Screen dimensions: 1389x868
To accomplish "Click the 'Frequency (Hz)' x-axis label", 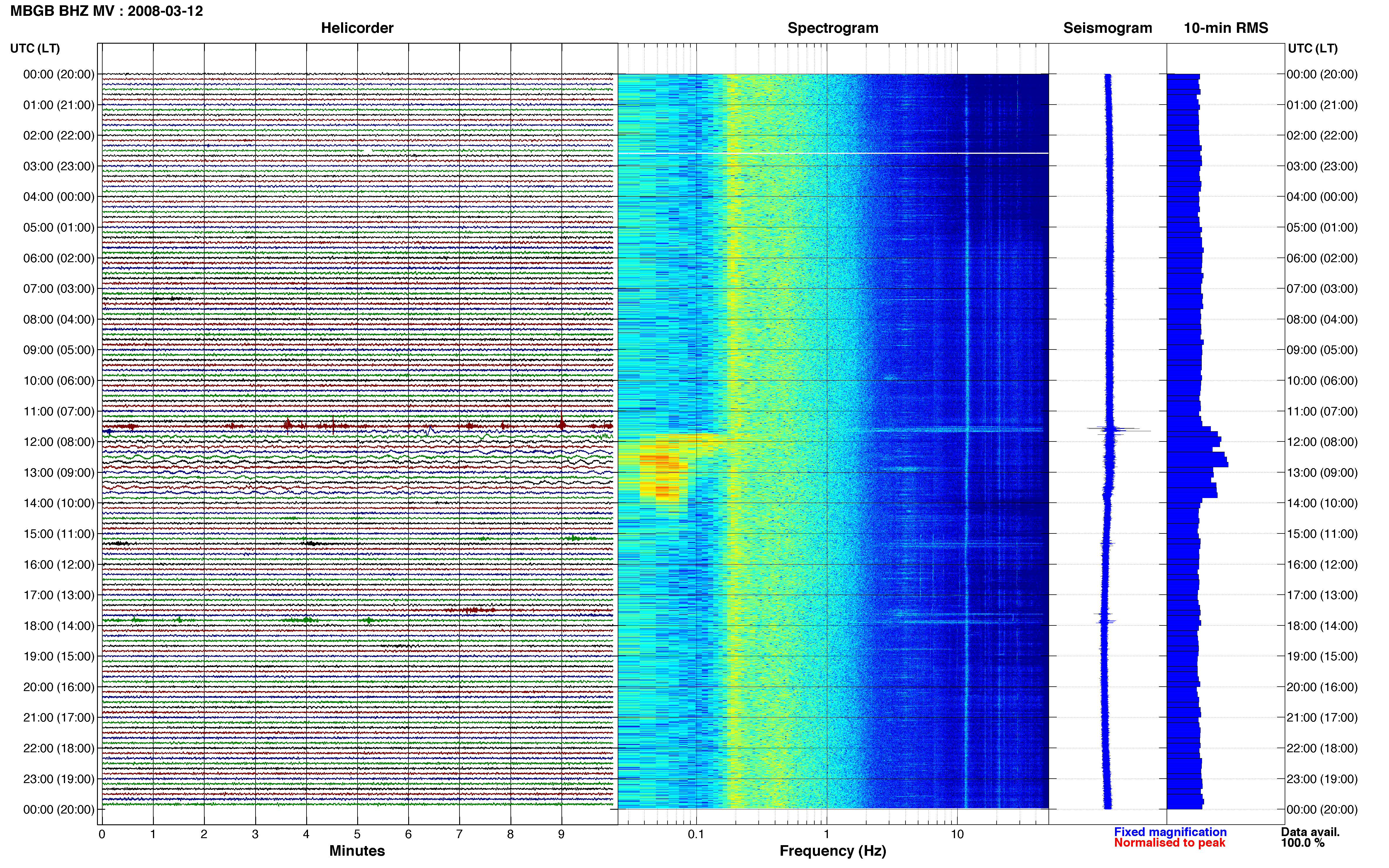I will [x=833, y=851].
